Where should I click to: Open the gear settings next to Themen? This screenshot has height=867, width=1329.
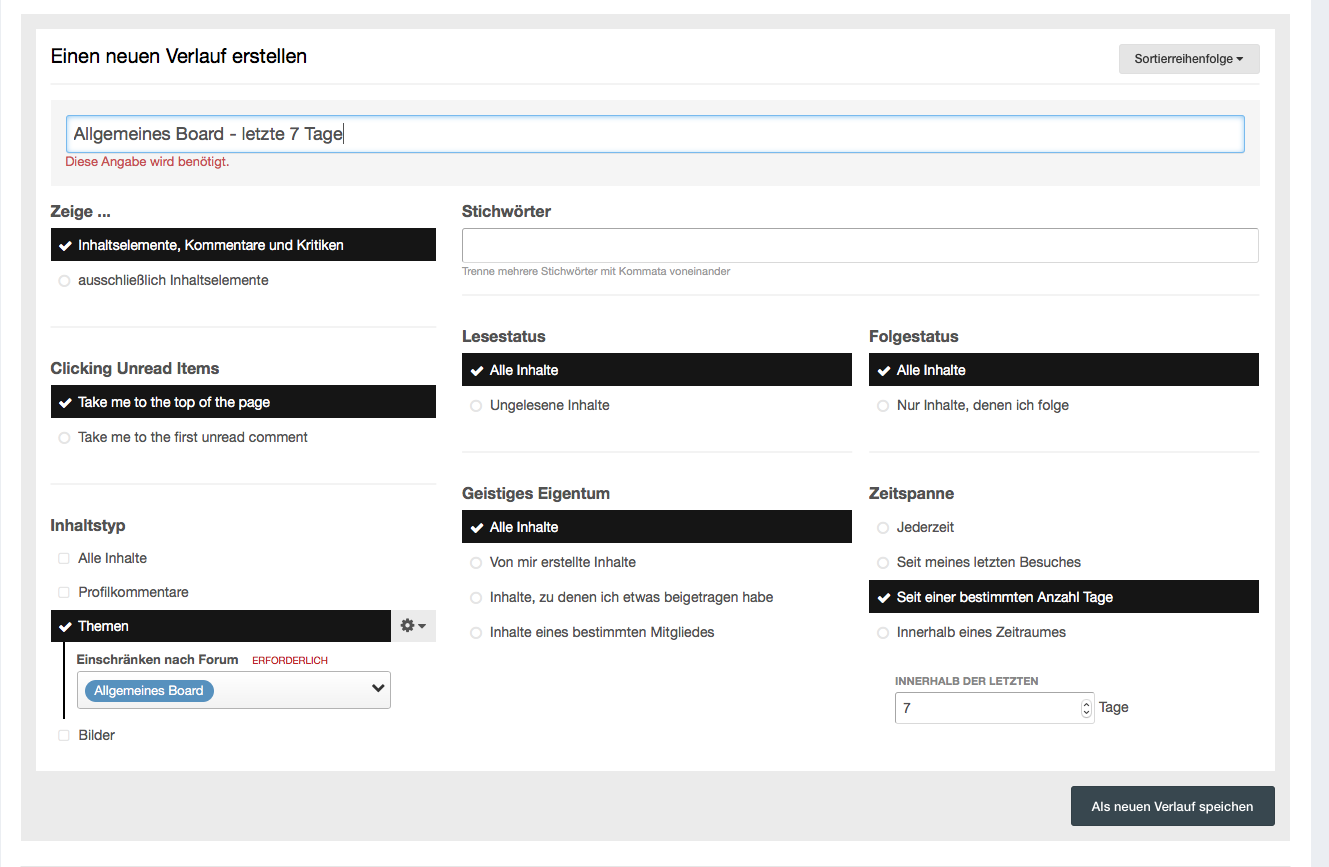[413, 626]
